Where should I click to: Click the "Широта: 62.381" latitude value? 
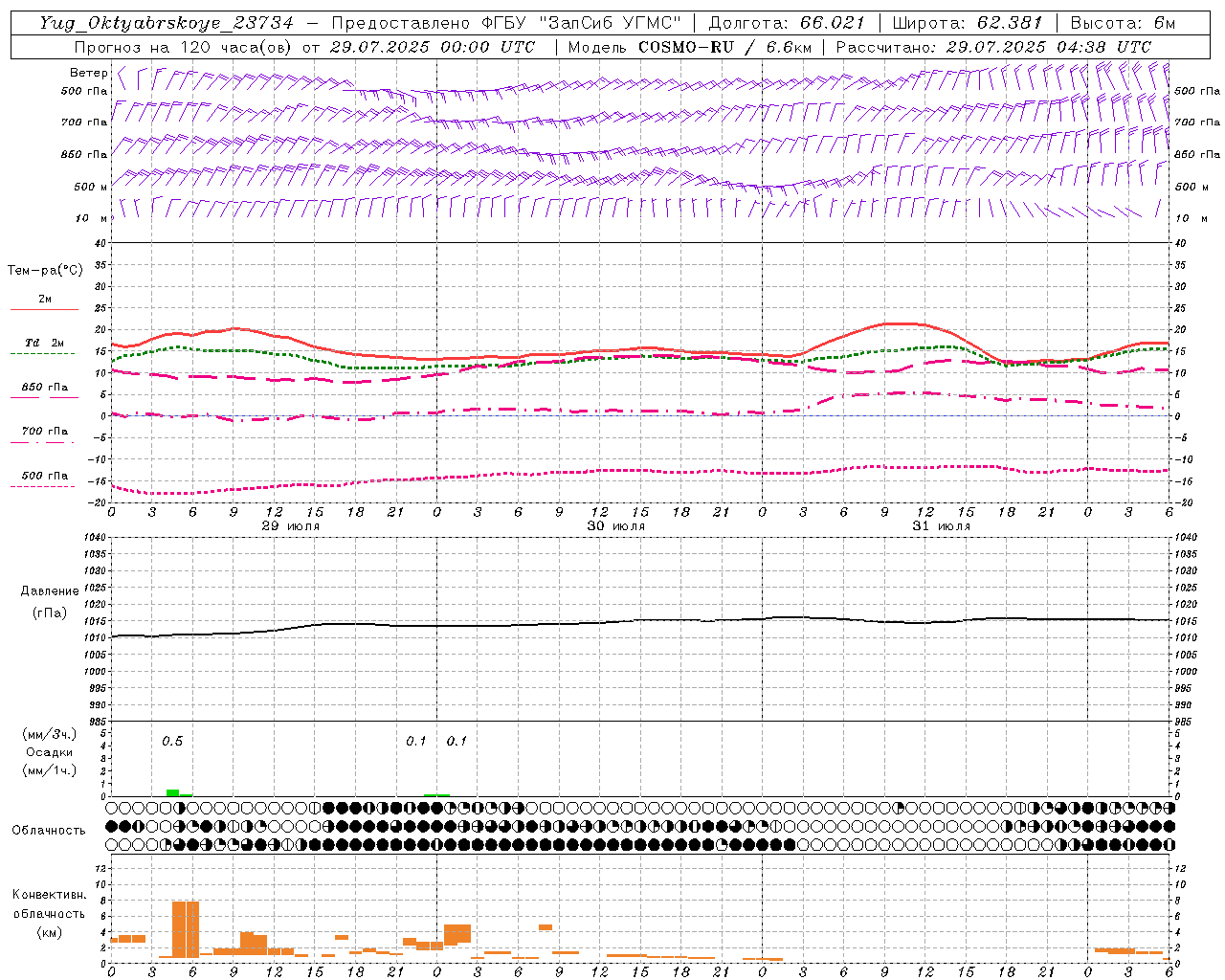(x=967, y=23)
